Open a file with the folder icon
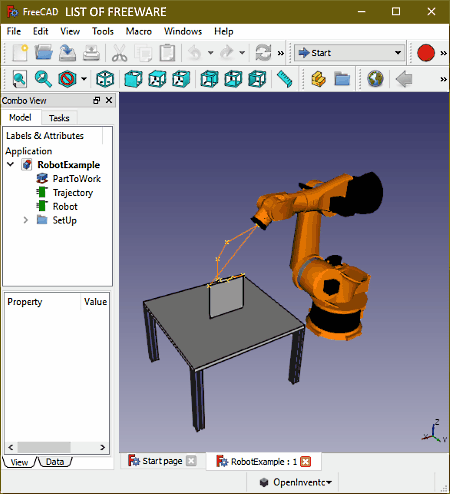450x494 pixels. (43, 53)
